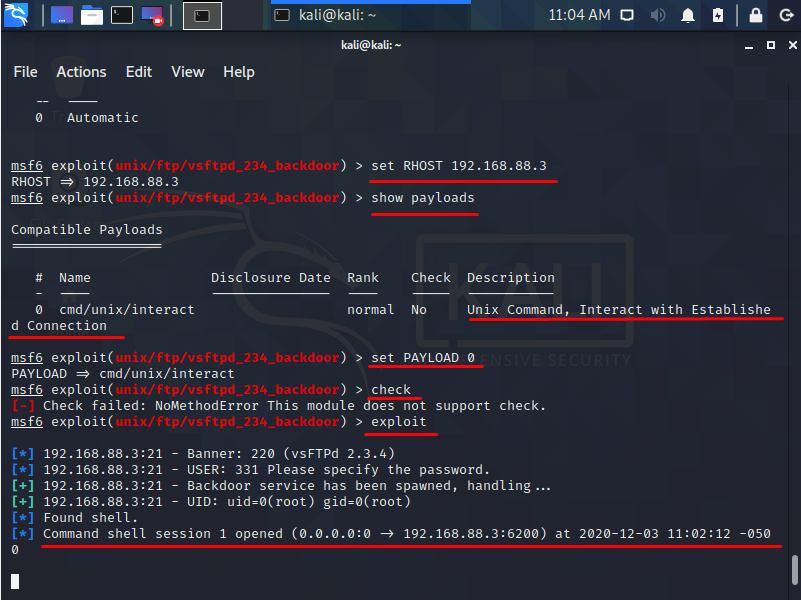The width and height of the screenshot is (801, 600).
Task: Minimize the terminal window
Action: [749, 45]
